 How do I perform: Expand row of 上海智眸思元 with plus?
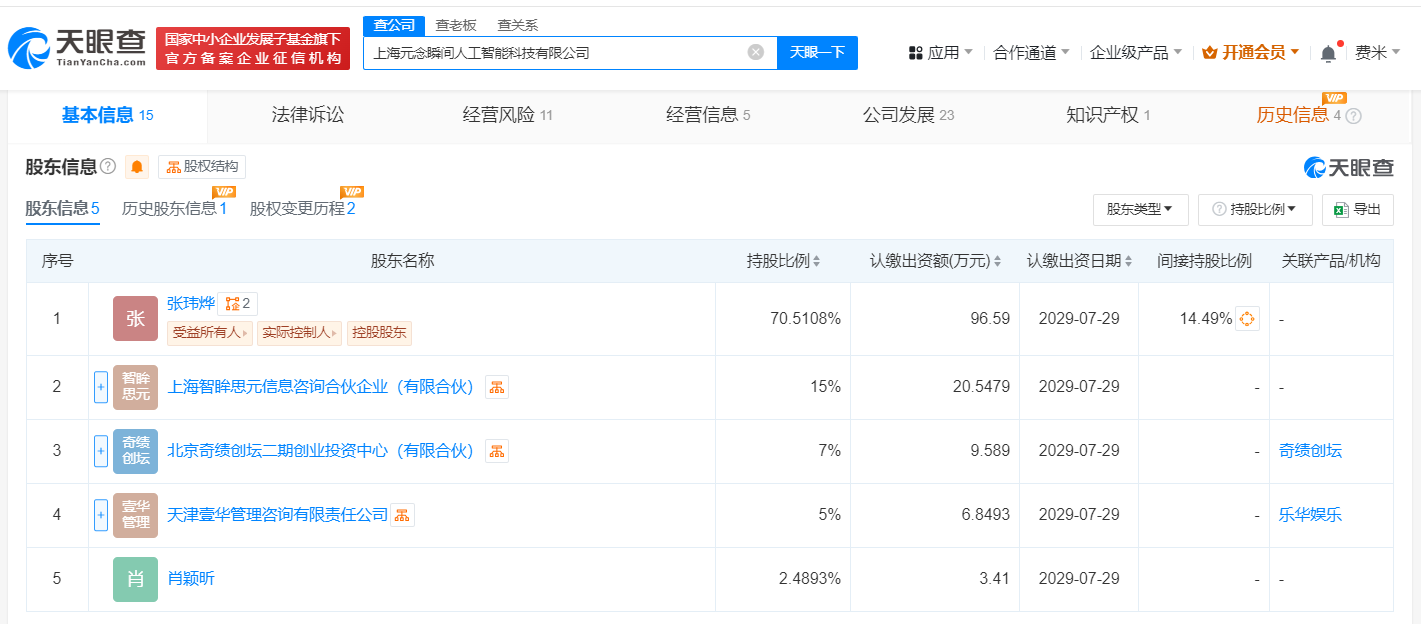click(x=100, y=387)
